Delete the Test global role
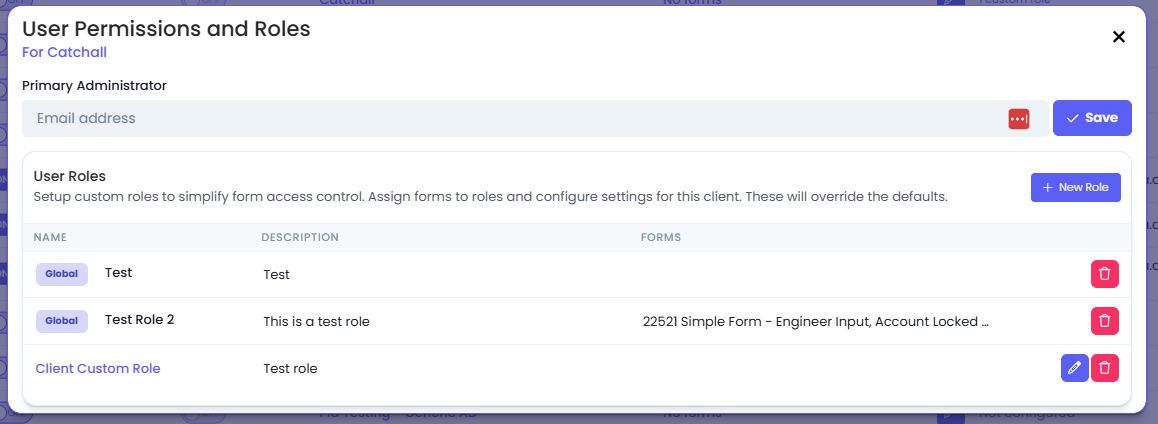 tap(1104, 274)
